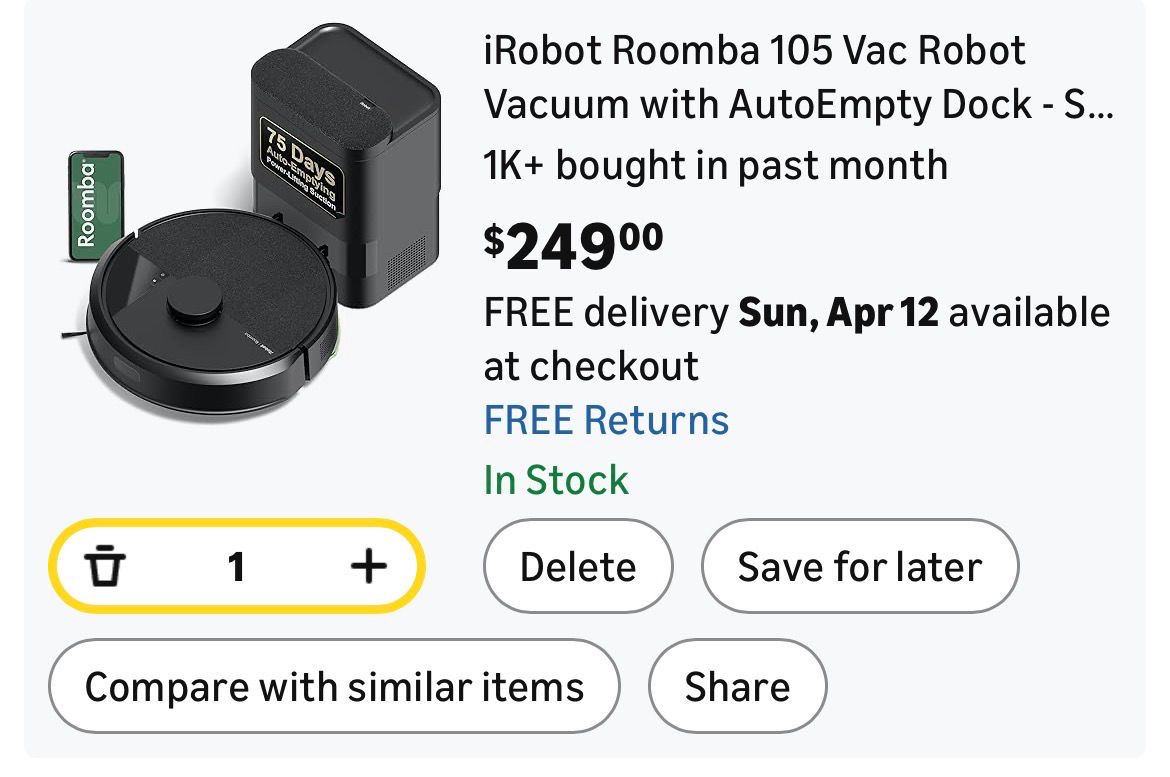Select the quantity number 1
The width and height of the screenshot is (1170, 777).
[236, 568]
